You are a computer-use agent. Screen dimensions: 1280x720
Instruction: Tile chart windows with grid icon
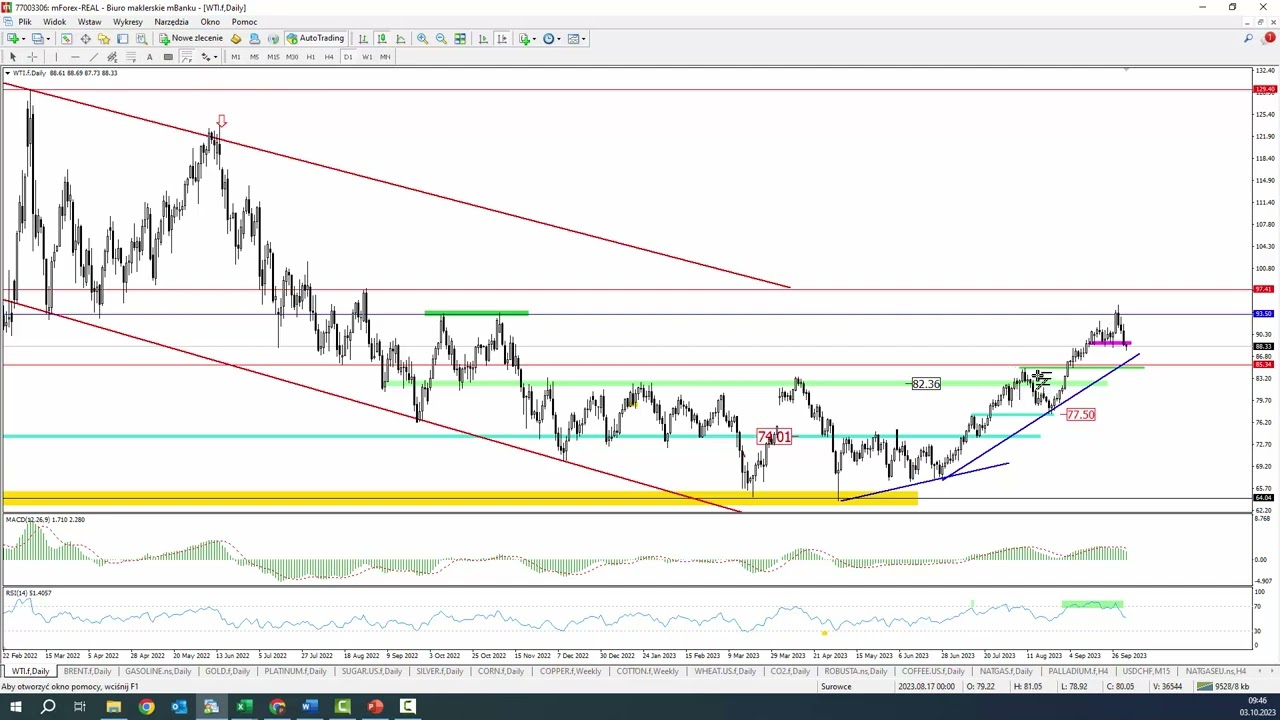pos(460,39)
